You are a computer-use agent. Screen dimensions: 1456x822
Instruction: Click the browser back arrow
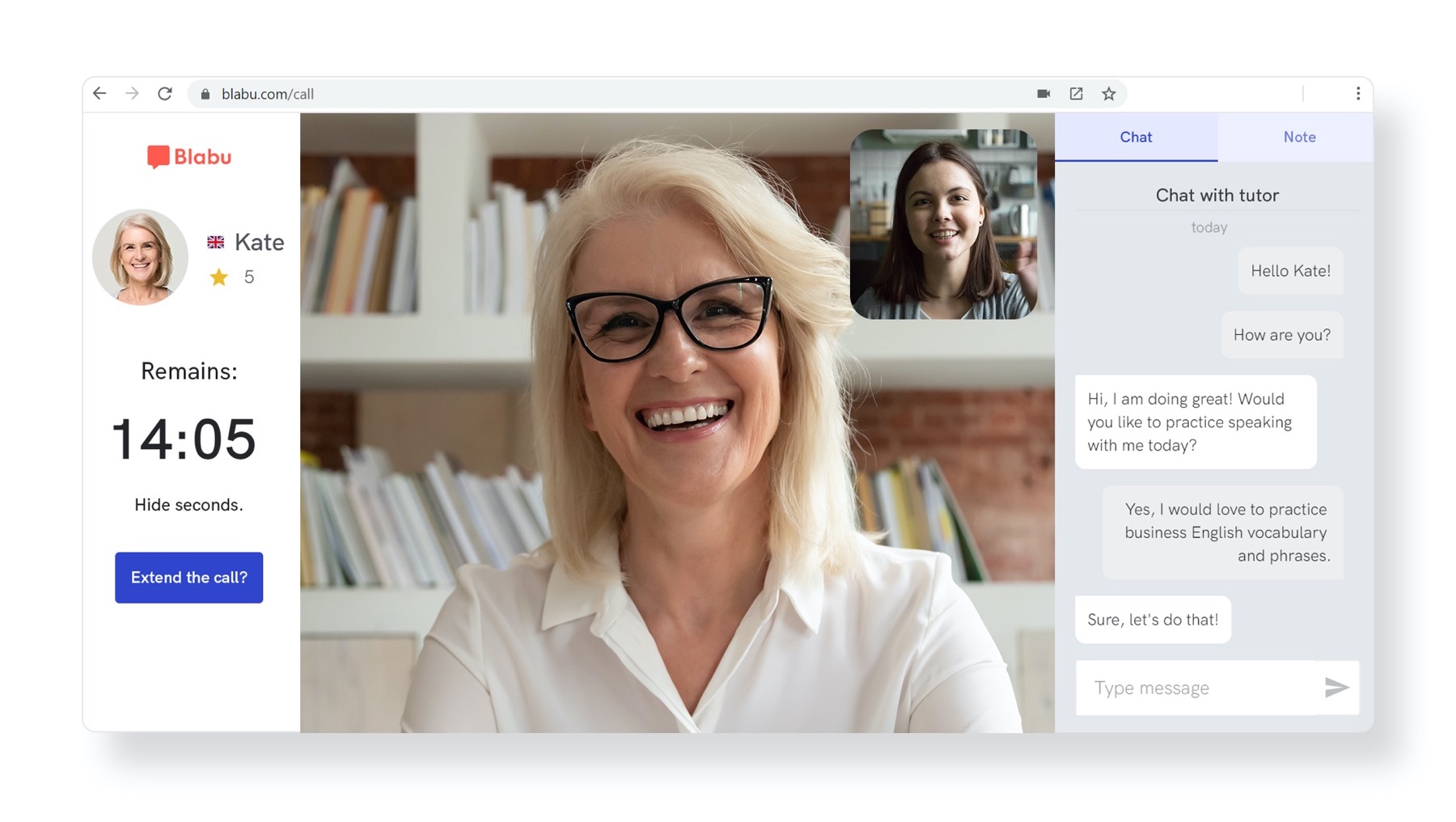[99, 94]
